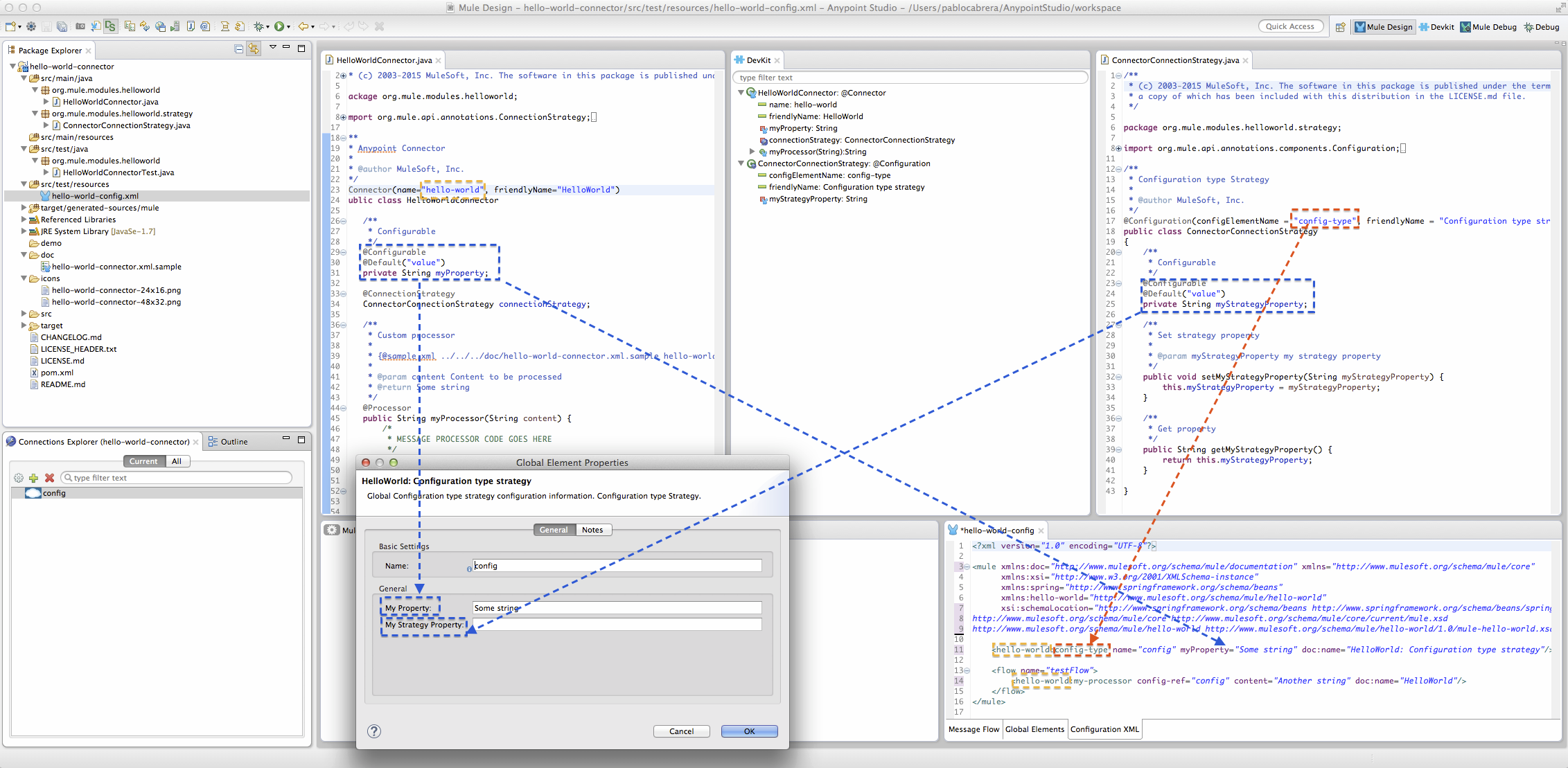
Task: Click the config connection thumbnail in Connections Explorer
Action: pos(33,493)
